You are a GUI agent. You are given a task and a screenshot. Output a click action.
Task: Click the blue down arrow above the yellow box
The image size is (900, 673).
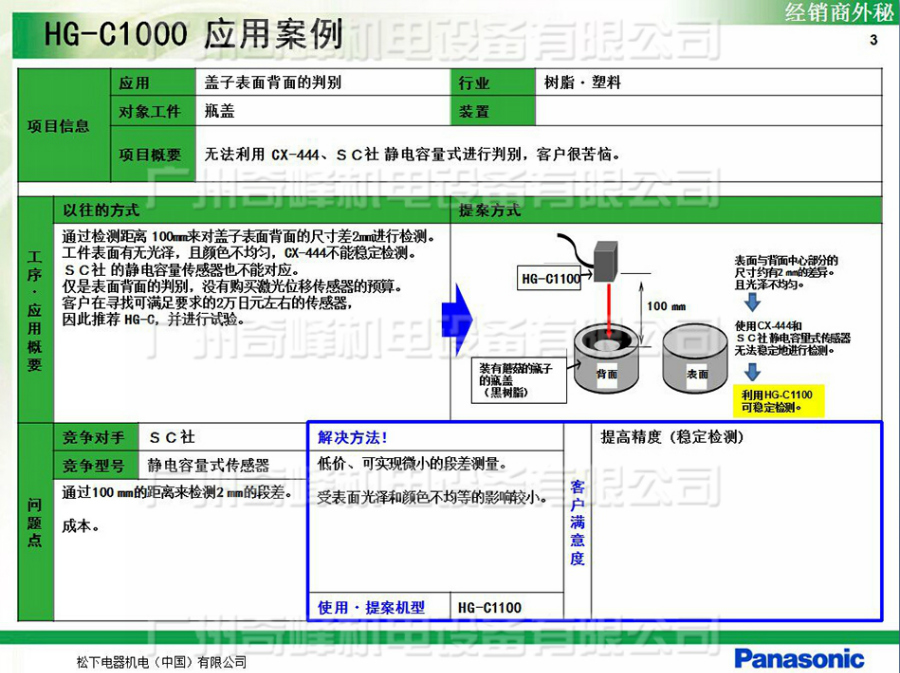[754, 373]
